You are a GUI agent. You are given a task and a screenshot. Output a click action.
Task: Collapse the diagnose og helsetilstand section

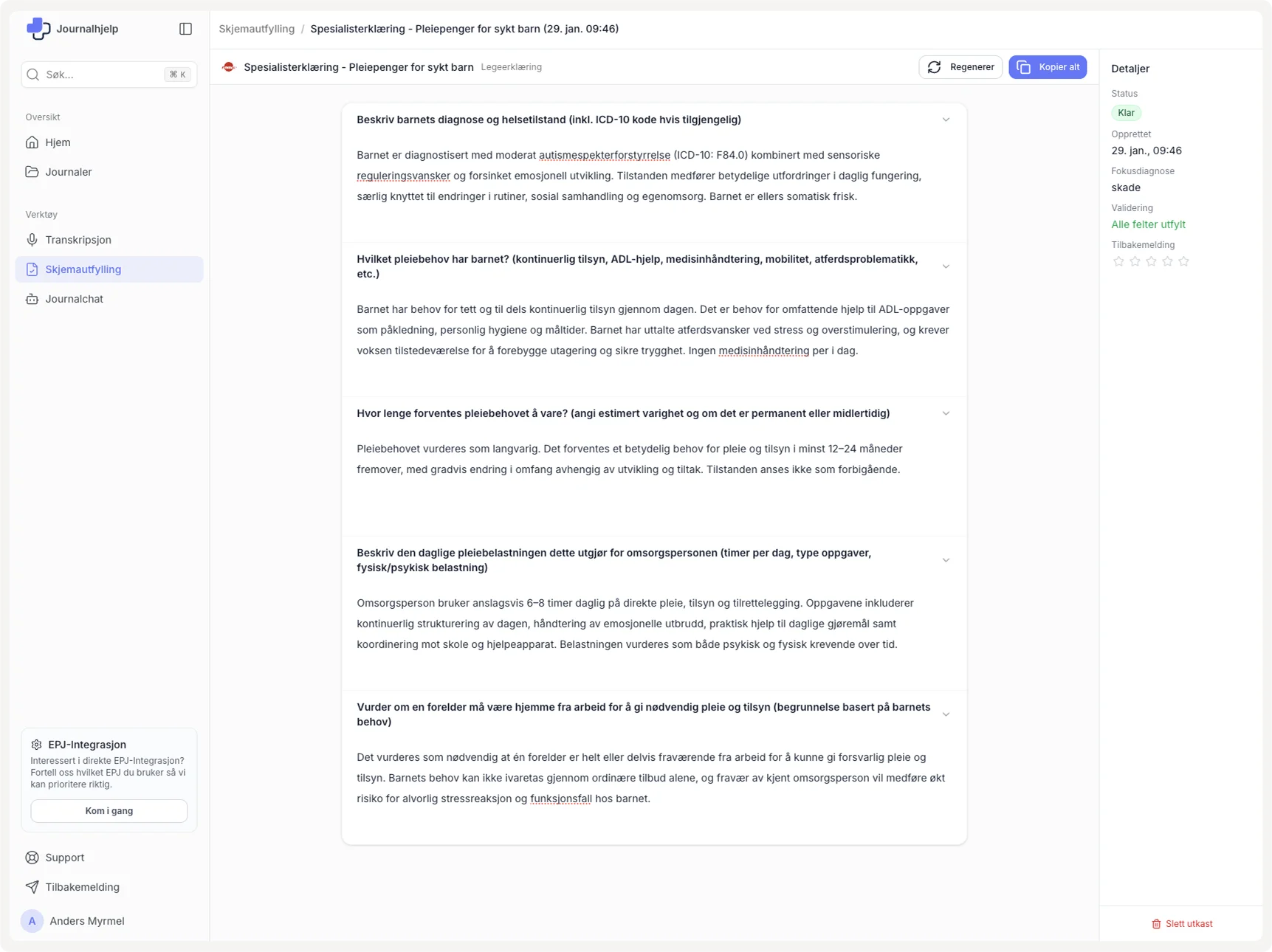click(x=946, y=120)
